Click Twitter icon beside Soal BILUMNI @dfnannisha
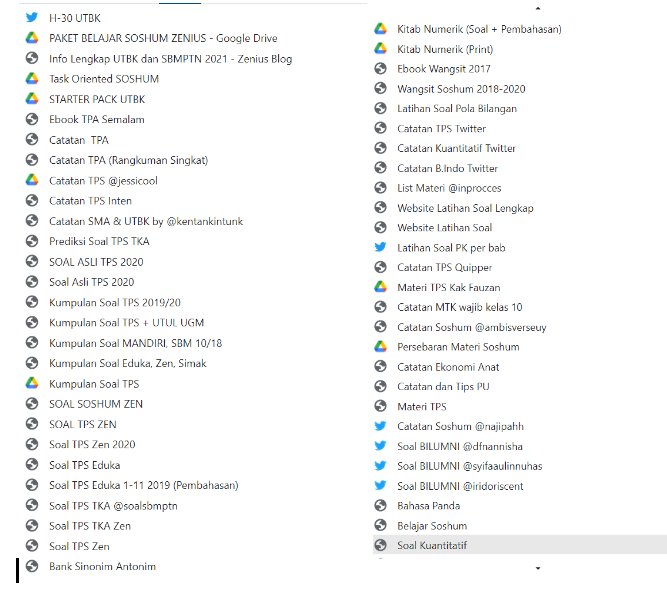This screenshot has height=590, width=667. (380, 446)
